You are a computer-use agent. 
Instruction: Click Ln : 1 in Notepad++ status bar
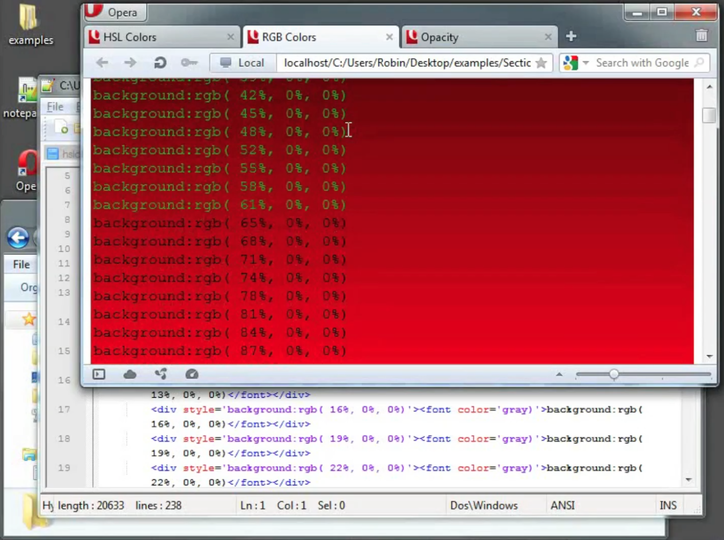[253, 506]
